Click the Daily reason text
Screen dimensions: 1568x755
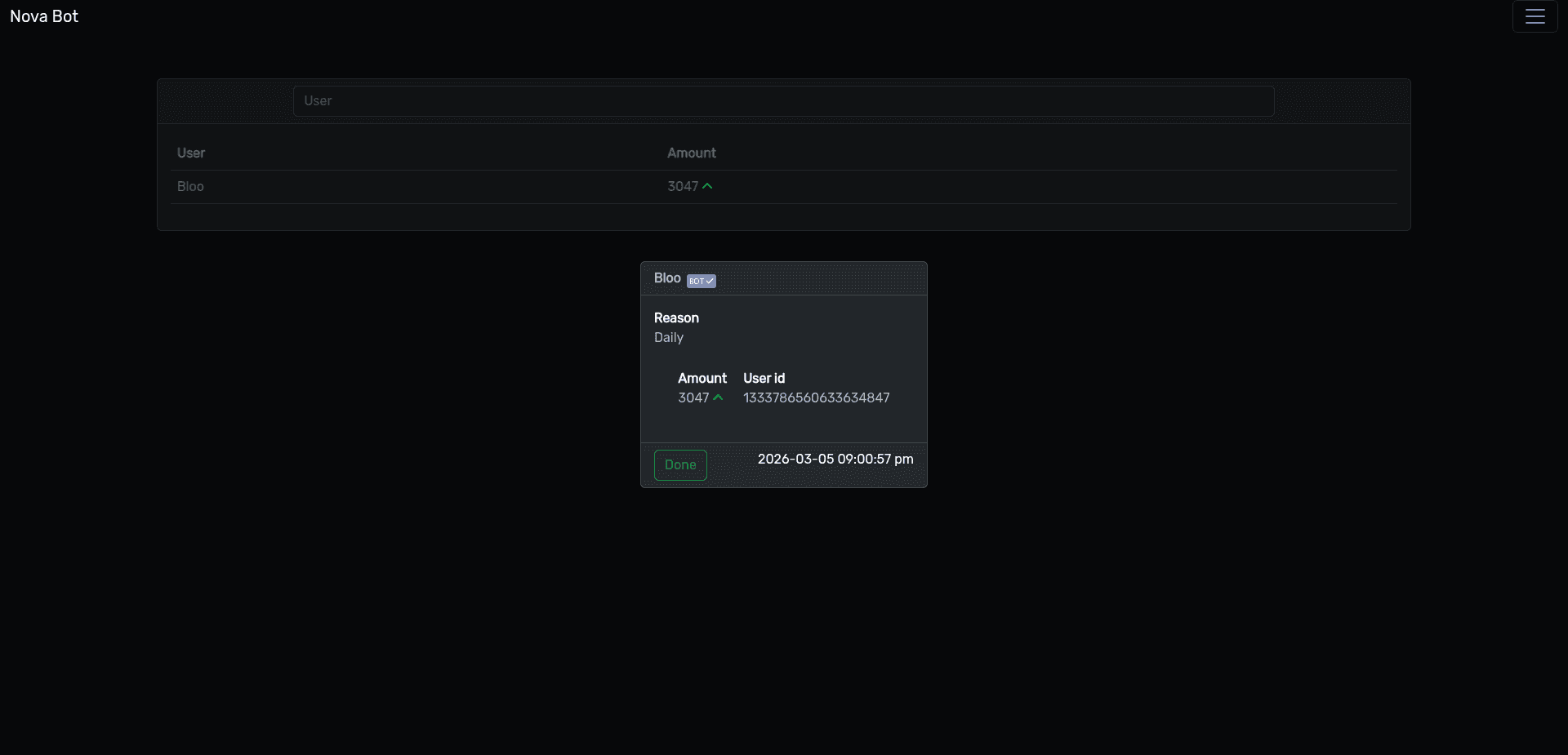pos(668,338)
